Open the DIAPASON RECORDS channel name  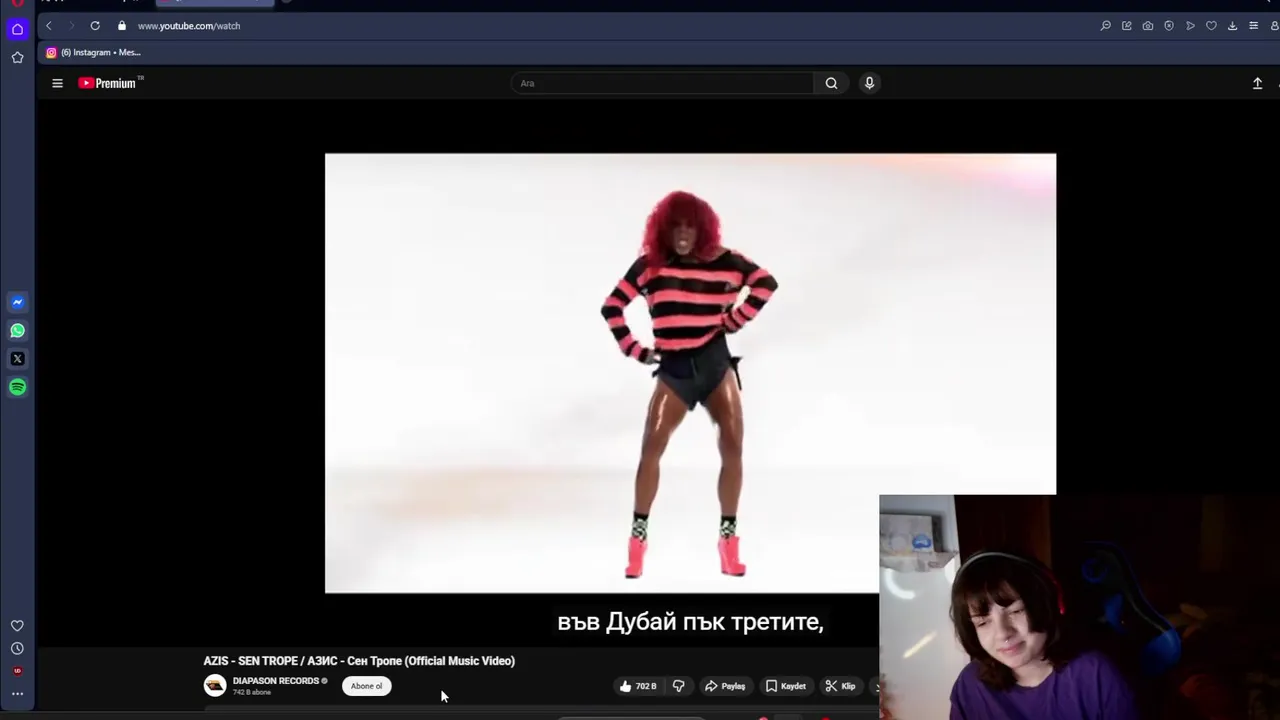pos(276,681)
